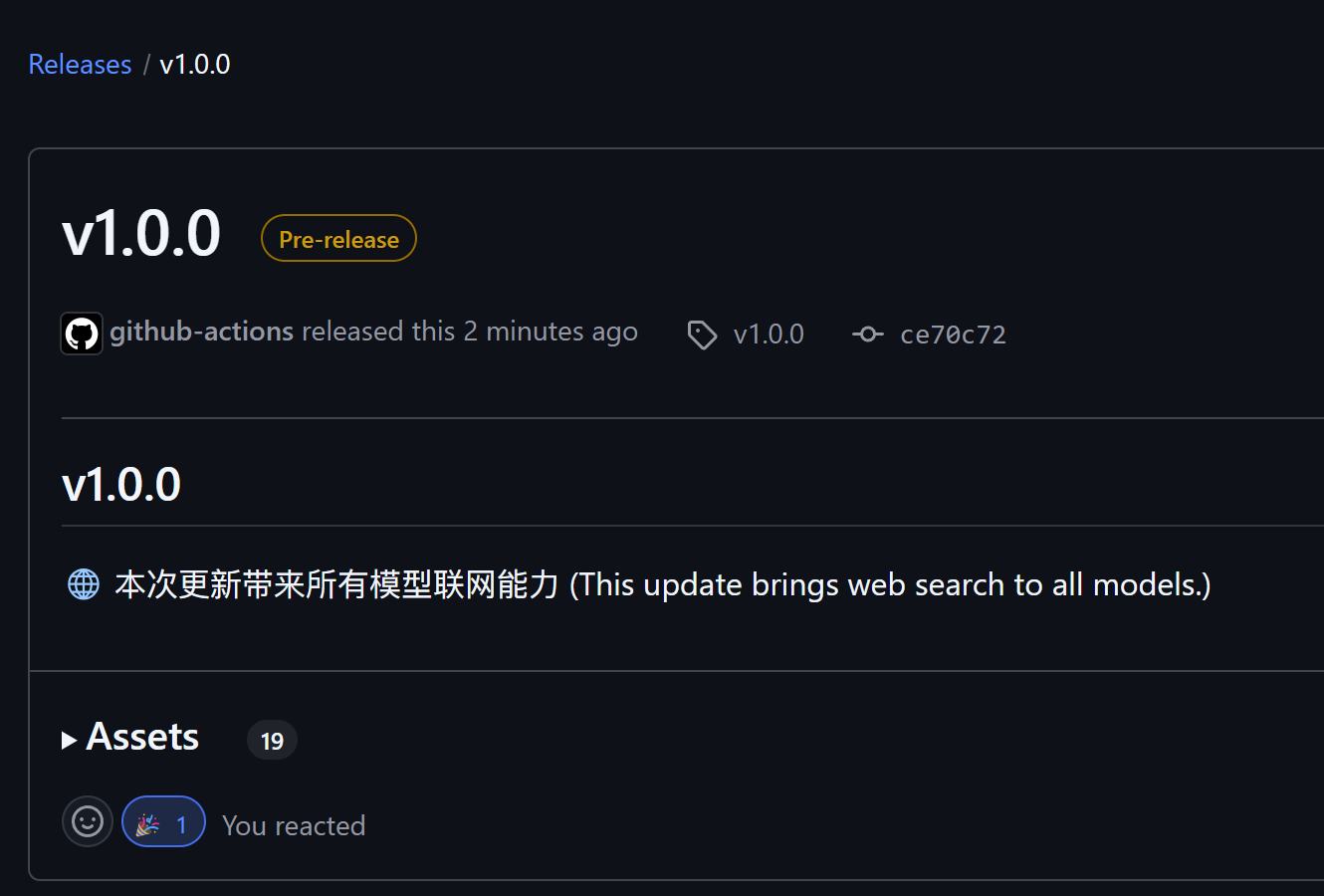Toggle the Assets section label
Viewport: 1324px width, 896px height.
pyautogui.click(x=142, y=738)
